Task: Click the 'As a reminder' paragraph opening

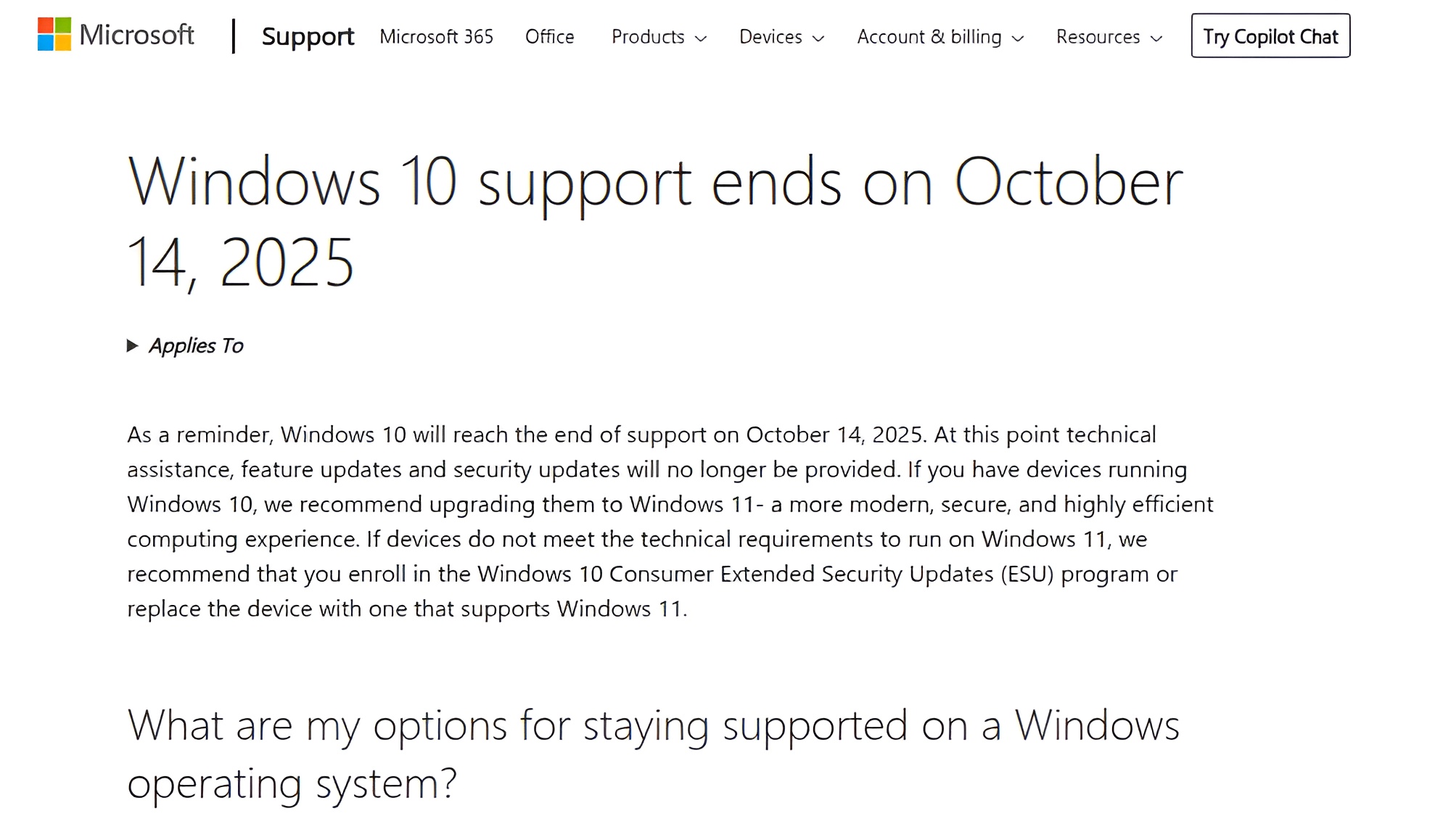Action: 199,435
